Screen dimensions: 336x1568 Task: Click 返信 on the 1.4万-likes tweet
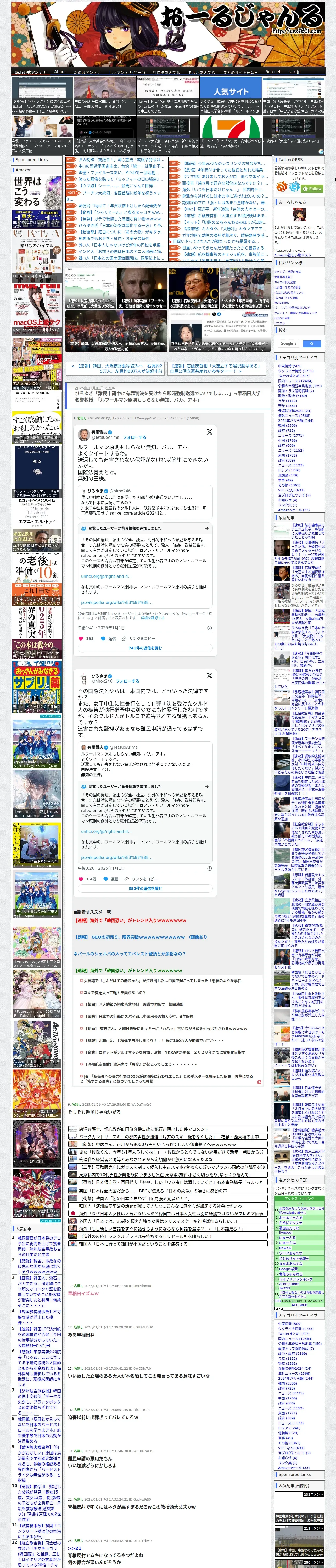[x=111, y=879]
